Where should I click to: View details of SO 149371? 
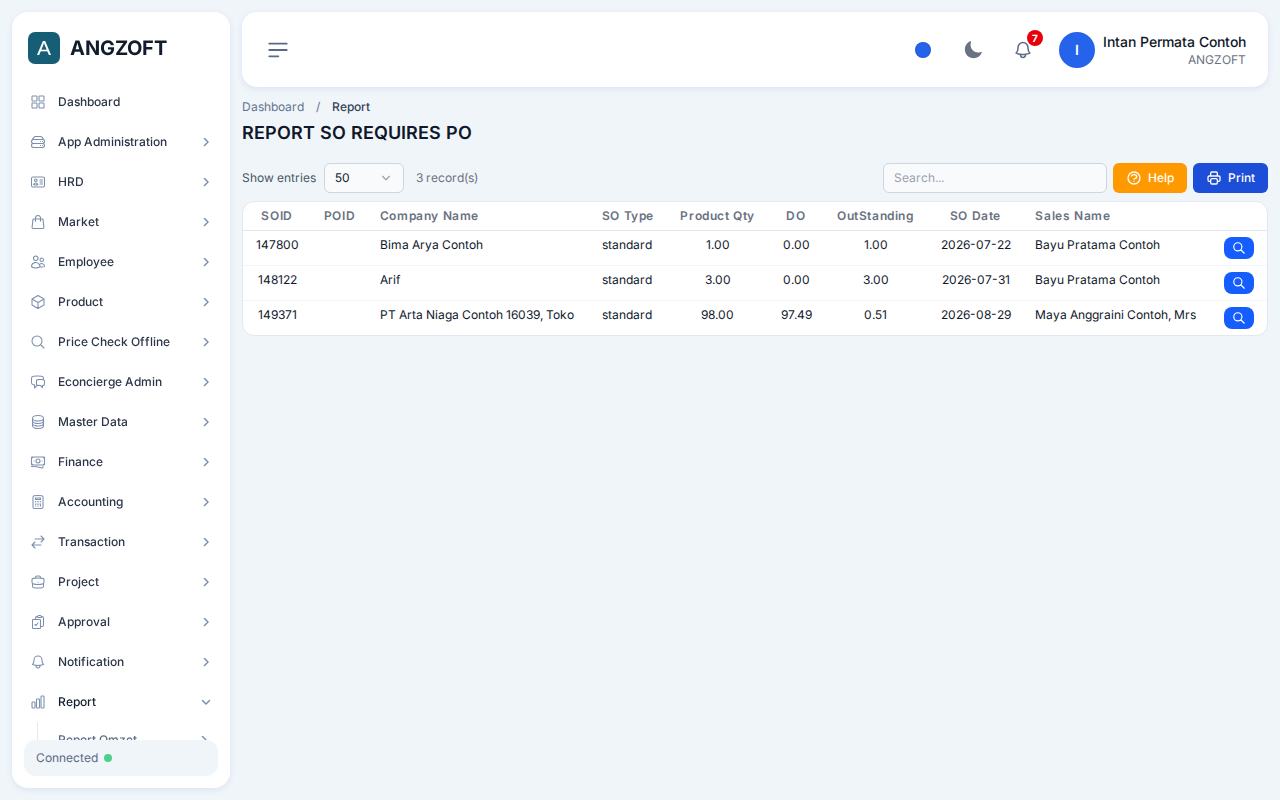pos(1239,318)
